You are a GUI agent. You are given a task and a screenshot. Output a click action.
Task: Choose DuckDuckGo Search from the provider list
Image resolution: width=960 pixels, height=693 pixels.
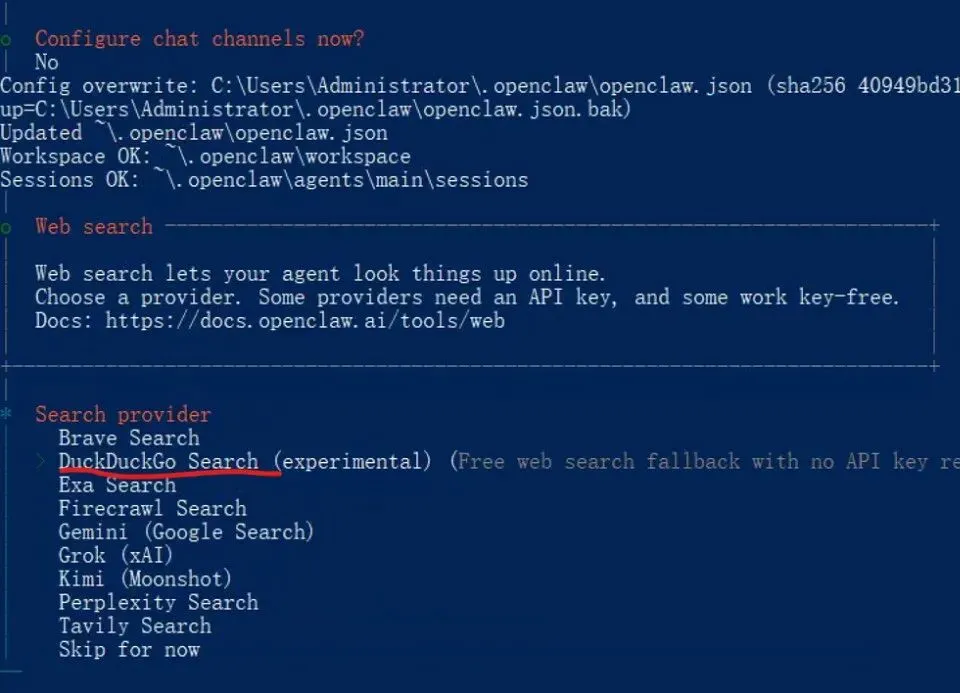pos(158,462)
